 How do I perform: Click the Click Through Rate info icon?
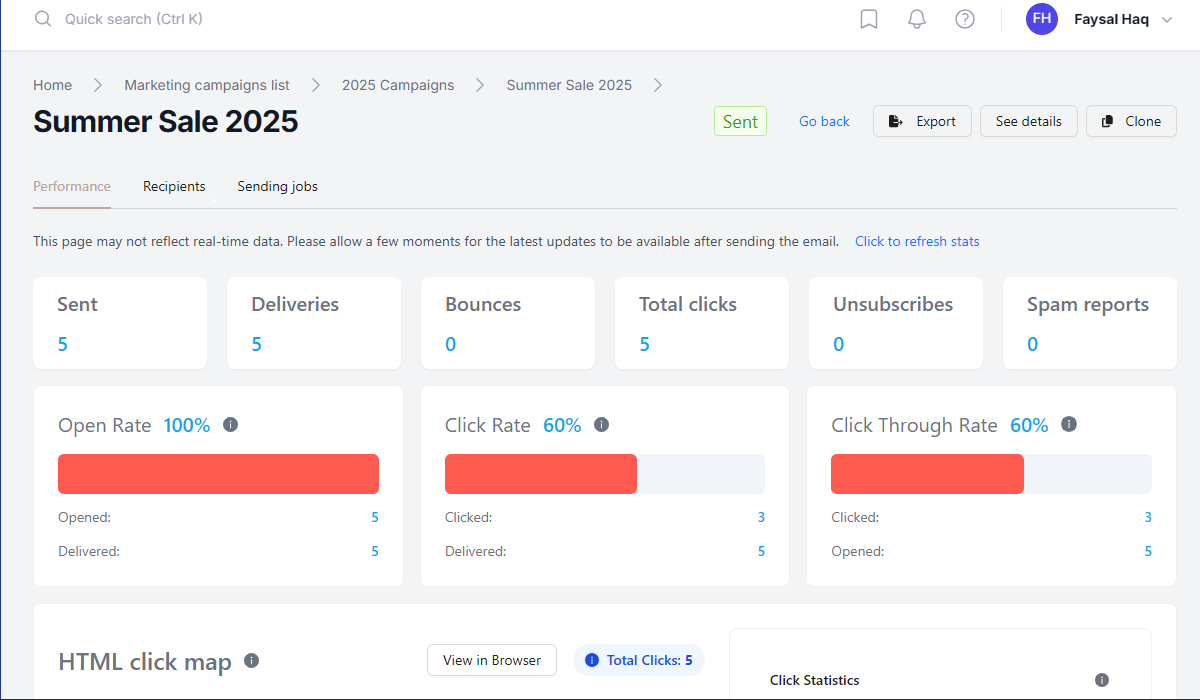1068,424
